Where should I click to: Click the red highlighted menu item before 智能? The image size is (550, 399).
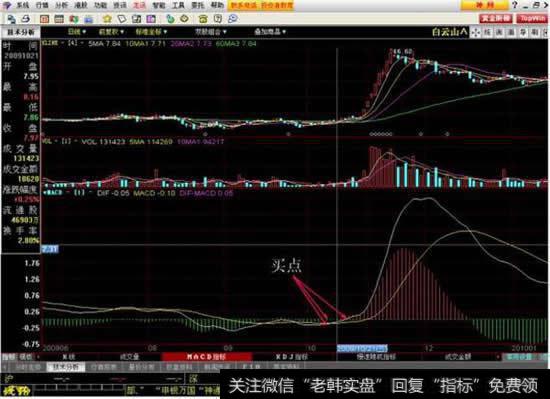(139, 5)
